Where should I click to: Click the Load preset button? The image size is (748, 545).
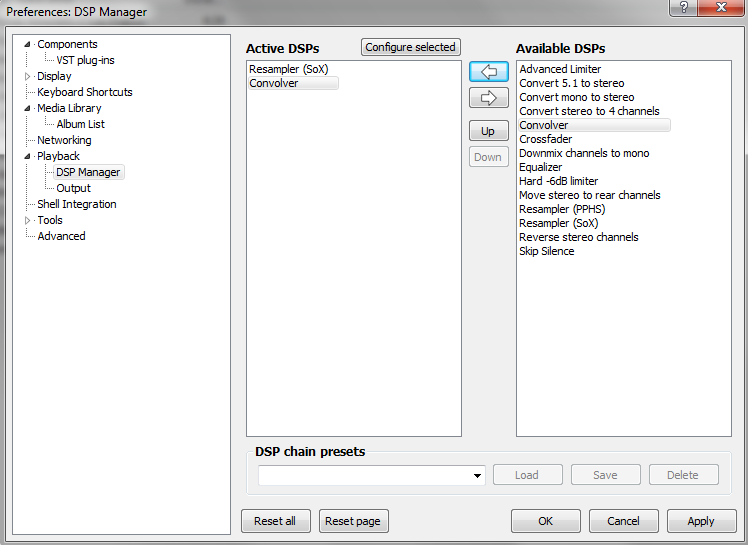coord(527,475)
